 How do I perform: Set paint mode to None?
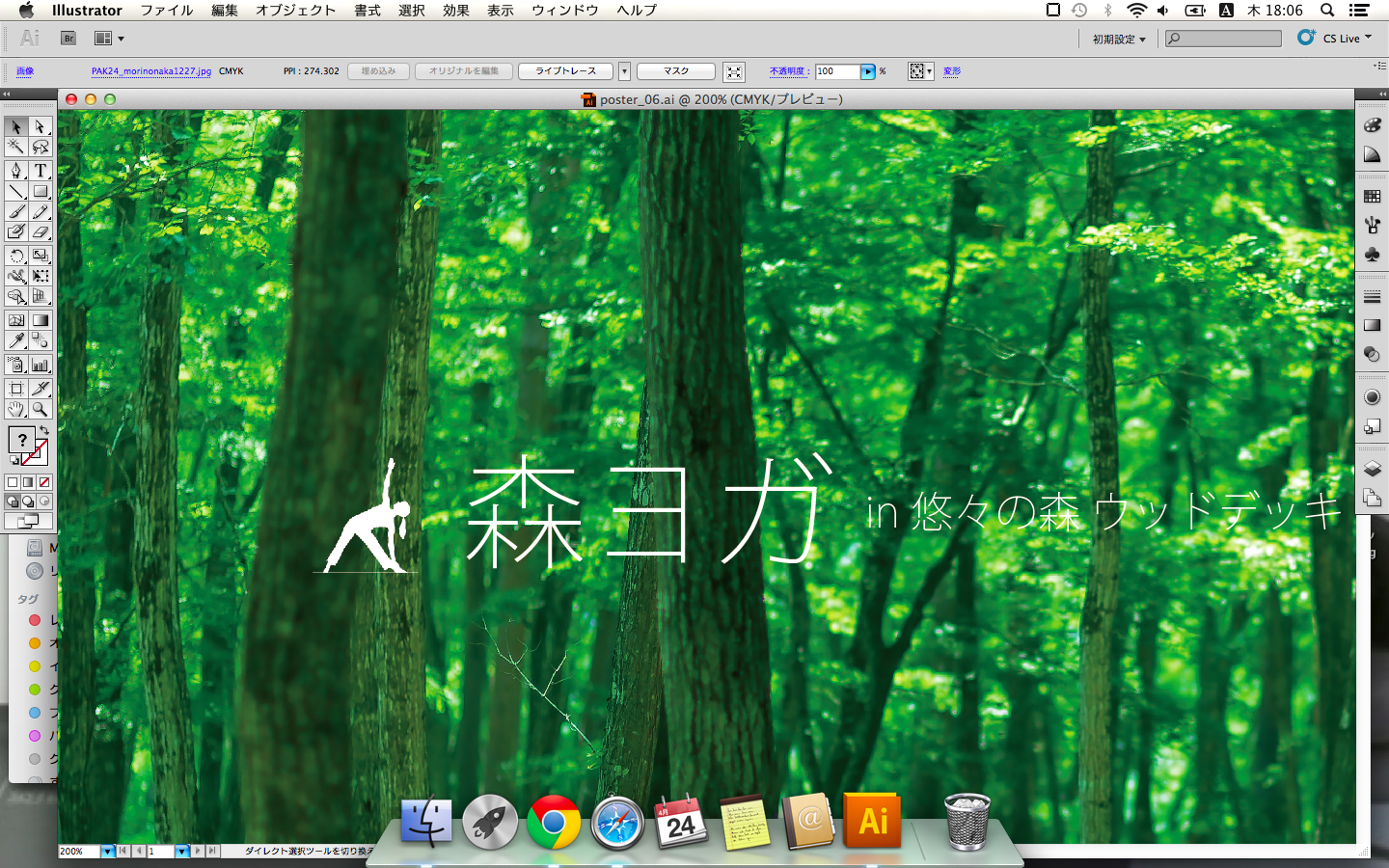(x=44, y=482)
